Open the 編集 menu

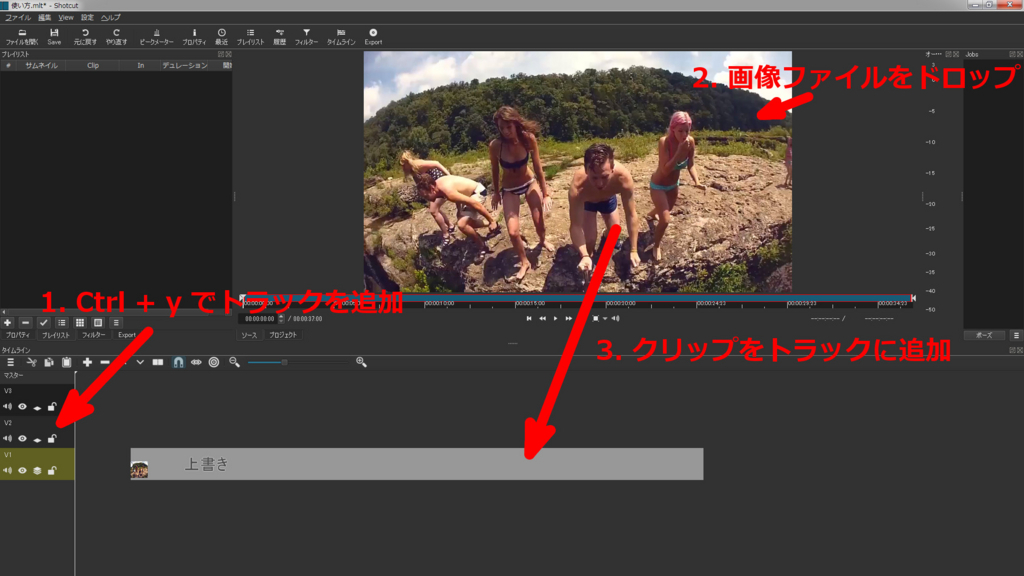pyautogui.click(x=44, y=18)
